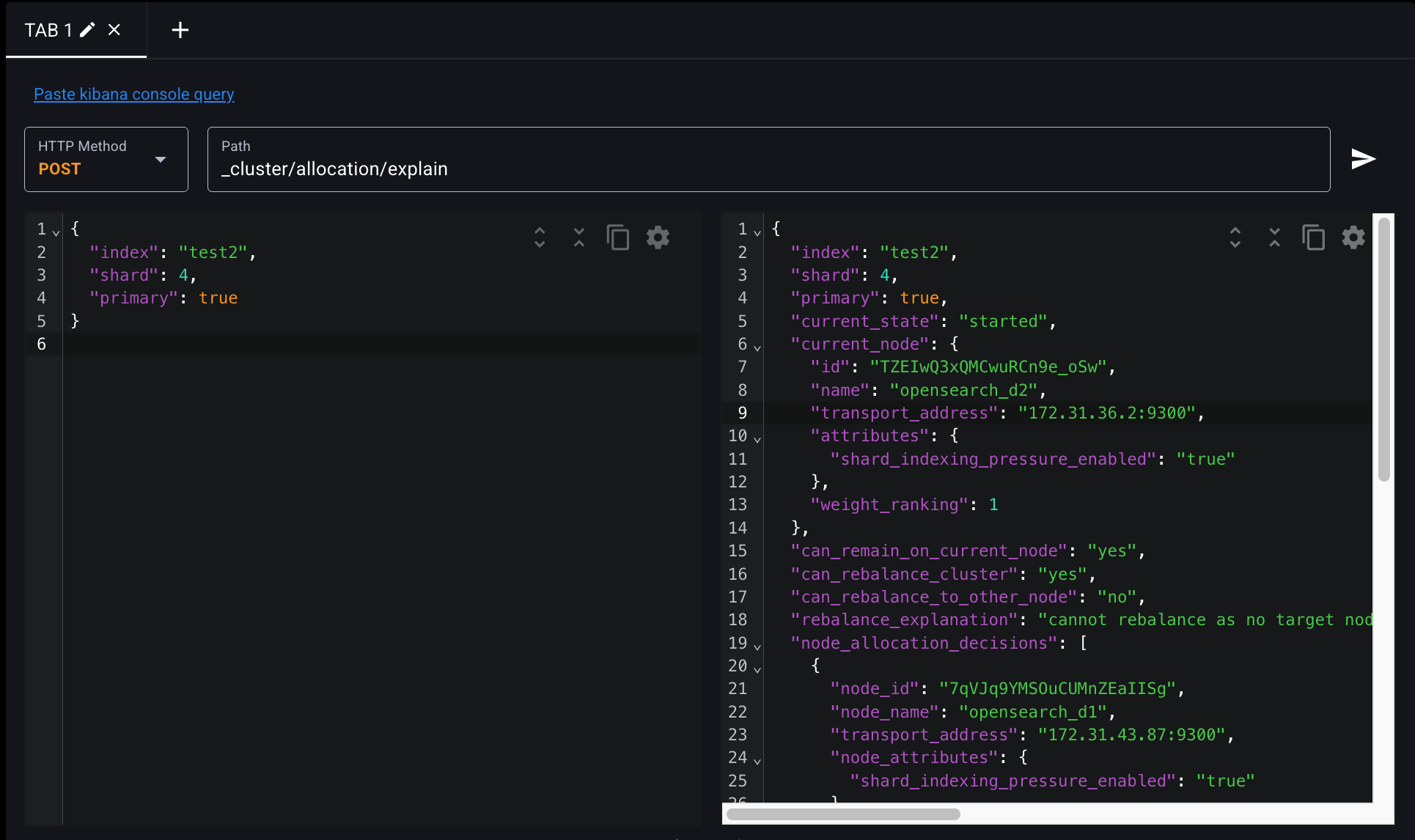Collapse all folds in left editor
The width and height of the screenshot is (1415, 840).
click(578, 237)
